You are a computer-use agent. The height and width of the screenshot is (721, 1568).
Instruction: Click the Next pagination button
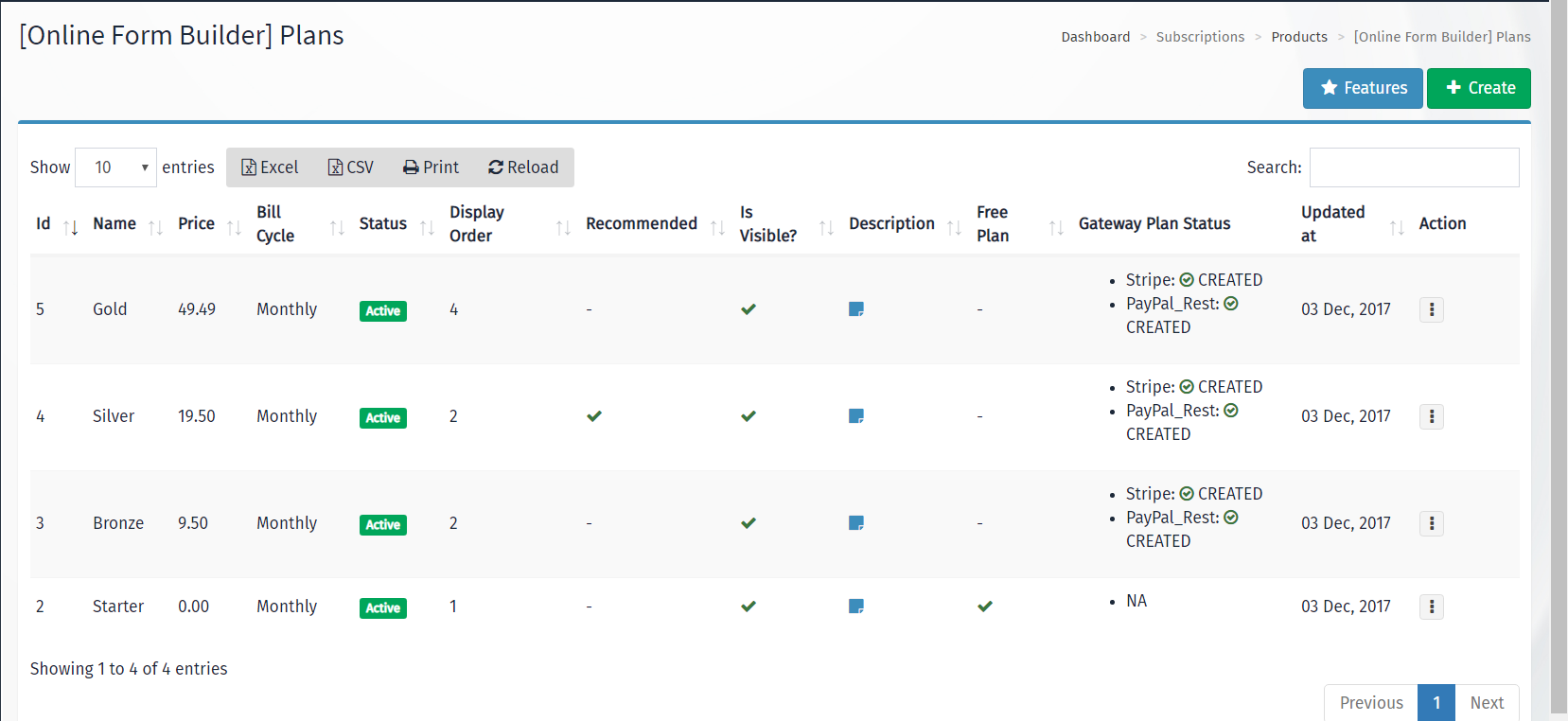click(x=1487, y=703)
